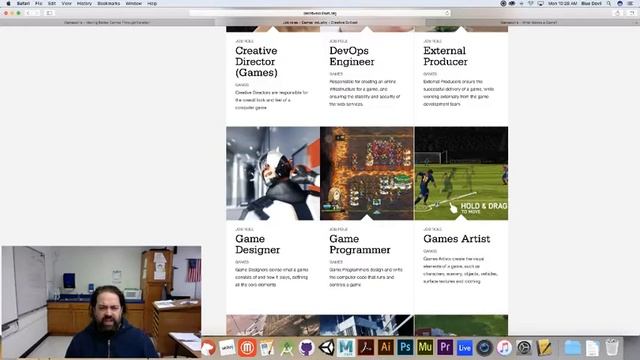Open Spotlight search in the menu bar
Image resolution: width=640 pixels, height=360 pixels.
(x=609, y=3)
